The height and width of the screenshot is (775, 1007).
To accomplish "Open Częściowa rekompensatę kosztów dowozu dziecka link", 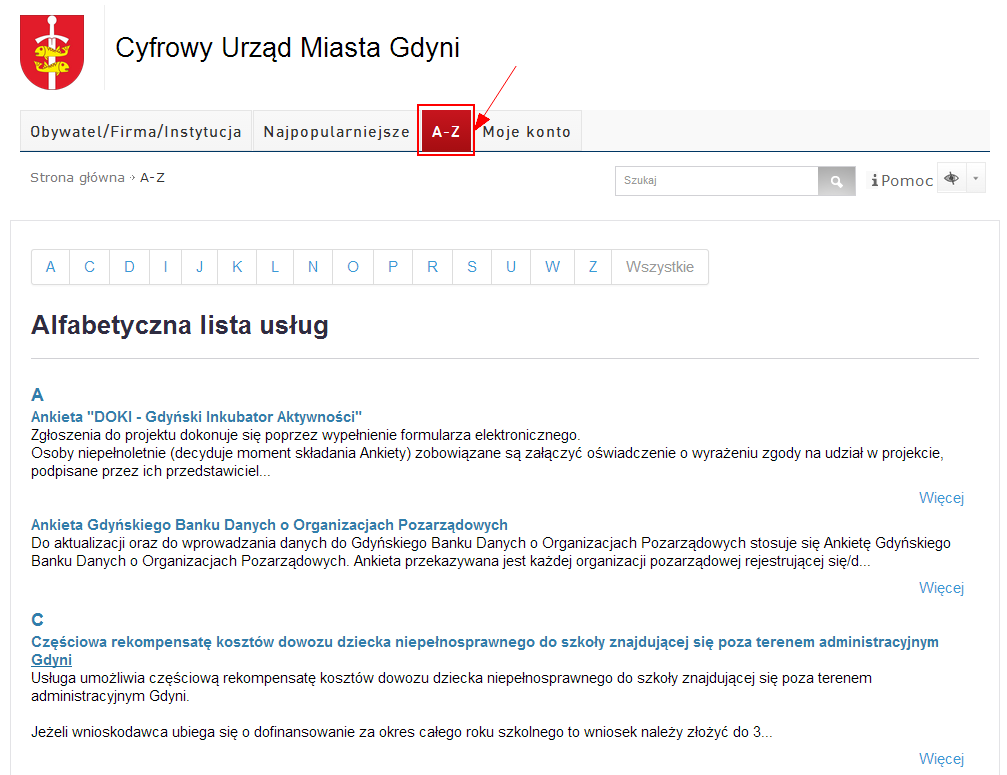I will [x=484, y=642].
